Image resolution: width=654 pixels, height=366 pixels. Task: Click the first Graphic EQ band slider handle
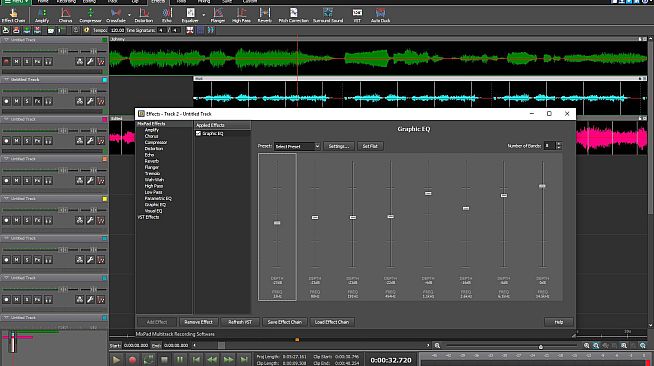[x=277, y=223]
